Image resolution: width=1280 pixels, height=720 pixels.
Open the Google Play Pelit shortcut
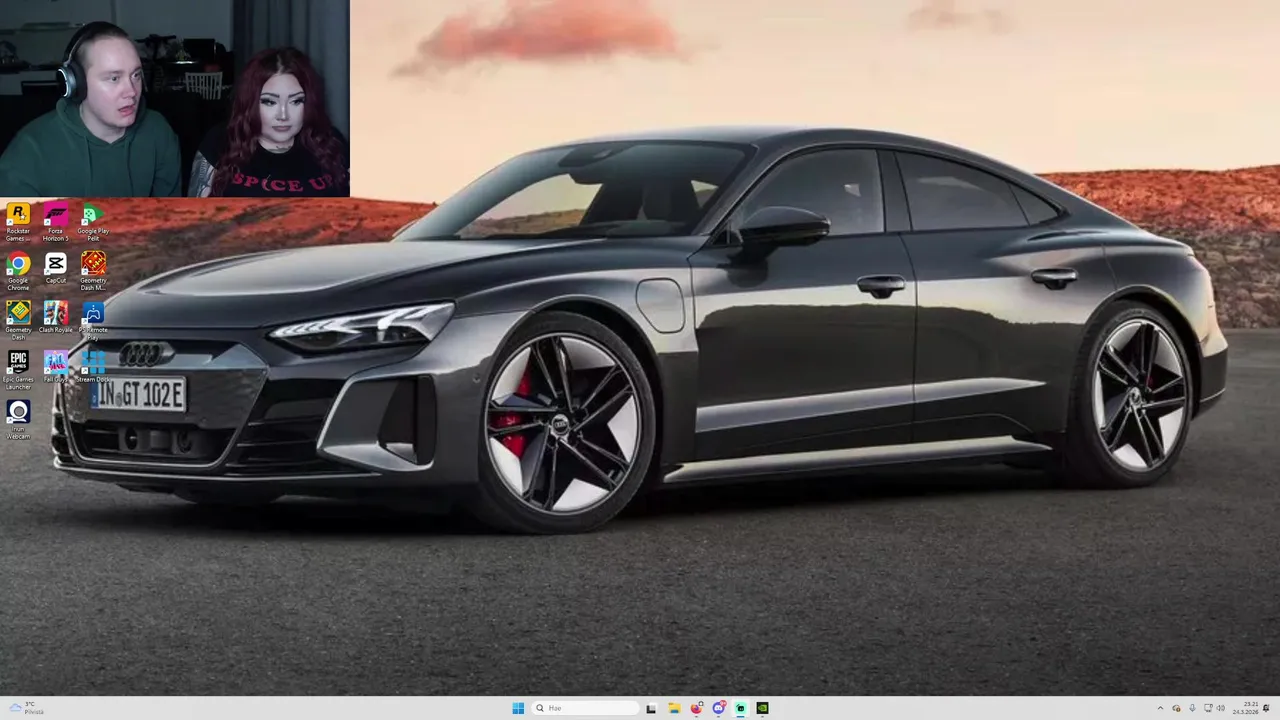coord(93,222)
